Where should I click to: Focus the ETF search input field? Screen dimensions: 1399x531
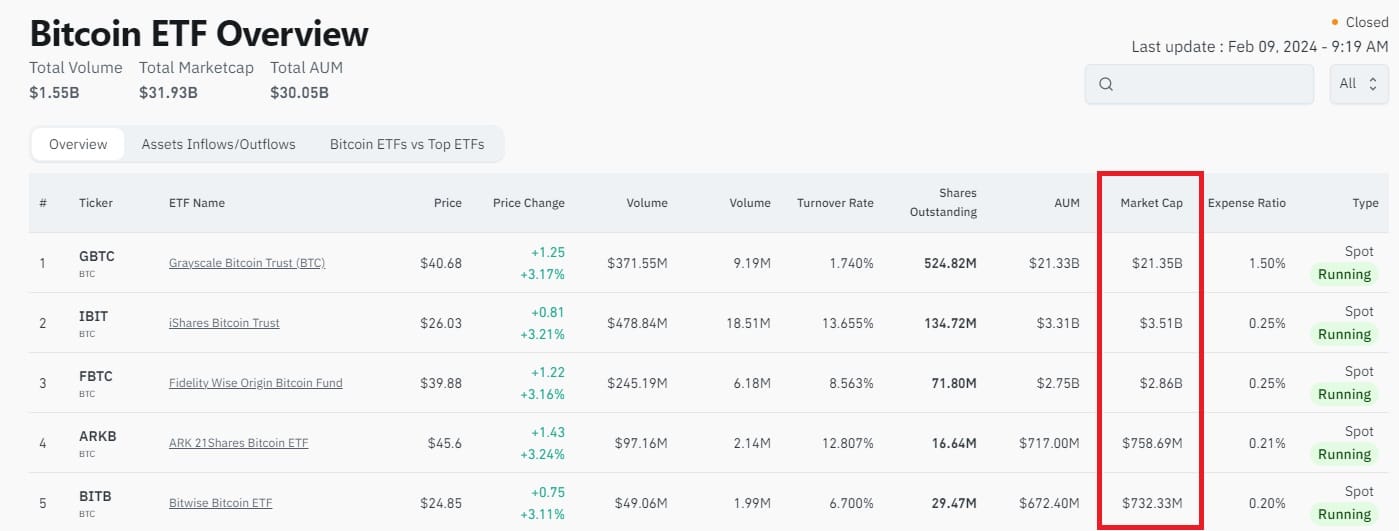point(1199,84)
